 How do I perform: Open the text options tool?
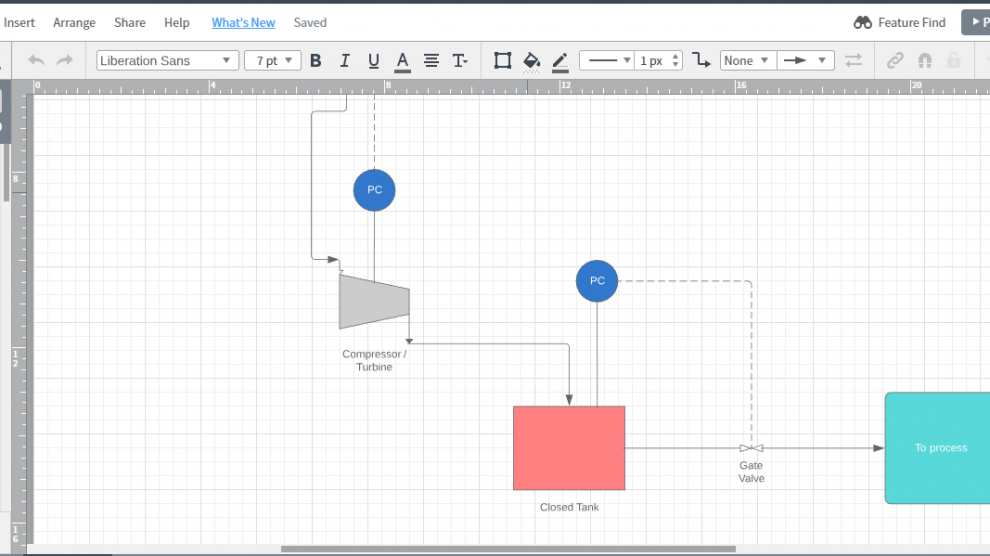click(460, 61)
